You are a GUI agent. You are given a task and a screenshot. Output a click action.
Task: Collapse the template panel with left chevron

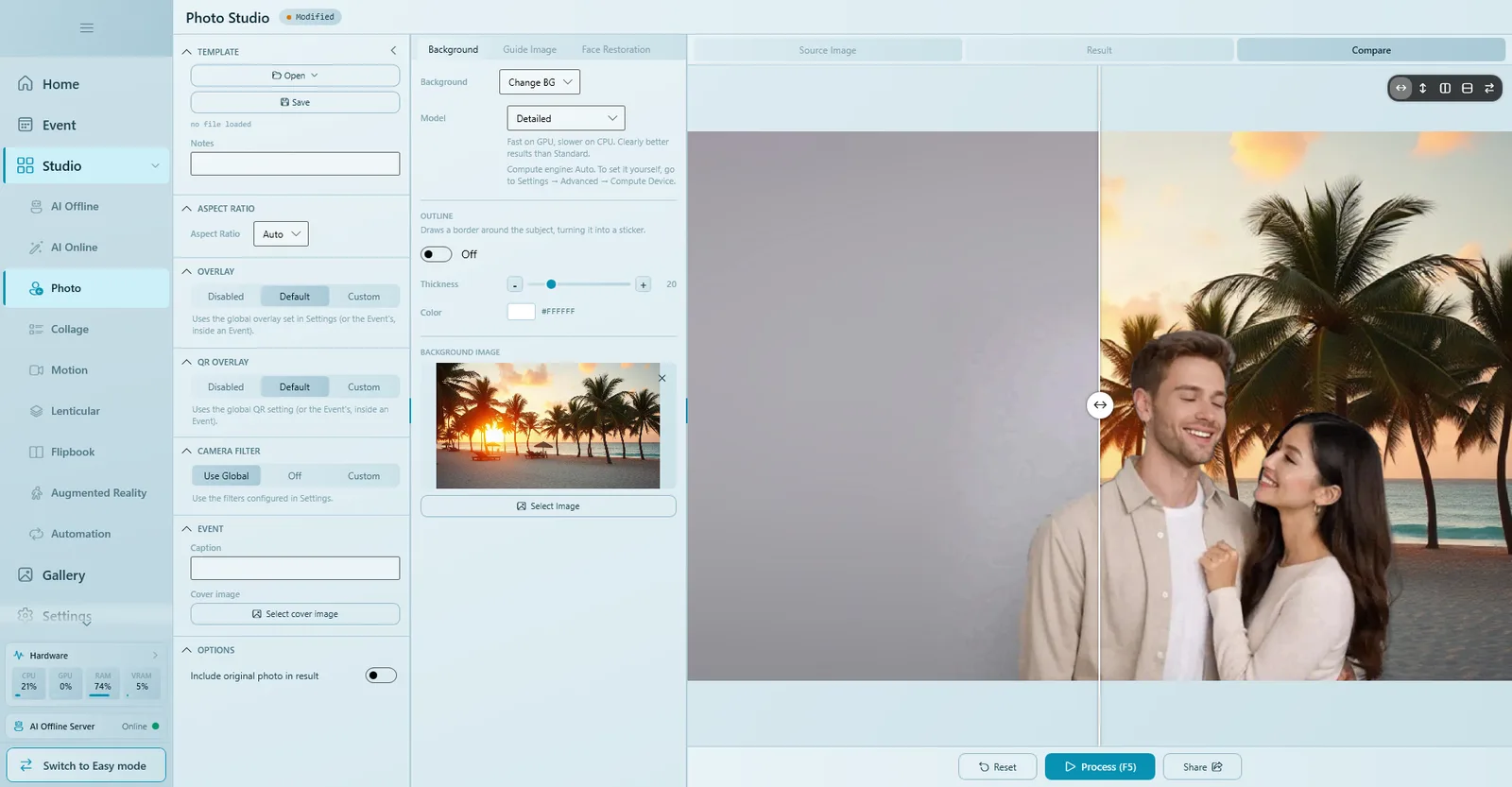pos(393,51)
